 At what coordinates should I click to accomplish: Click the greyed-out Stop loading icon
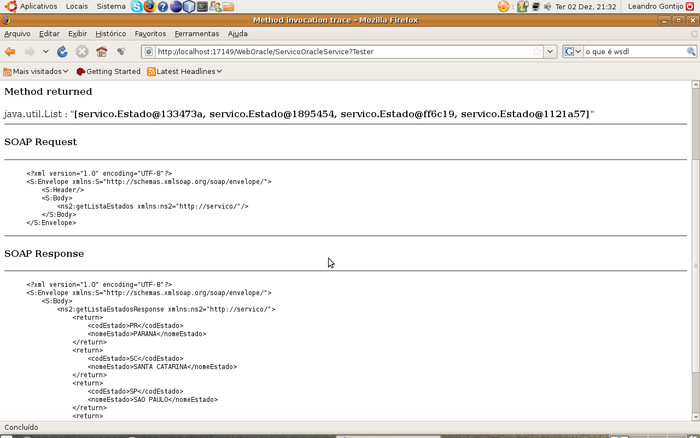[x=82, y=52]
